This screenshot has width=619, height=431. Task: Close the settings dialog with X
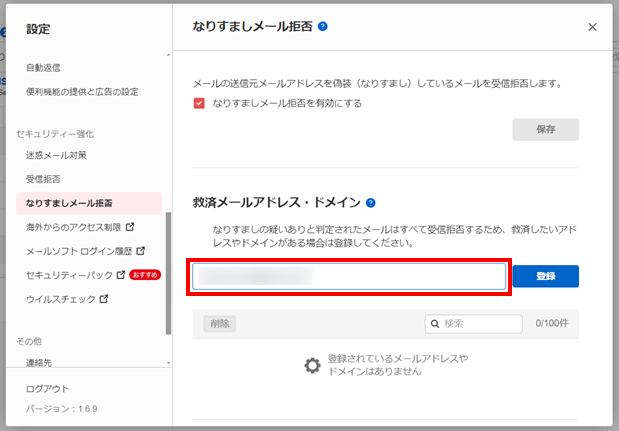(x=592, y=28)
